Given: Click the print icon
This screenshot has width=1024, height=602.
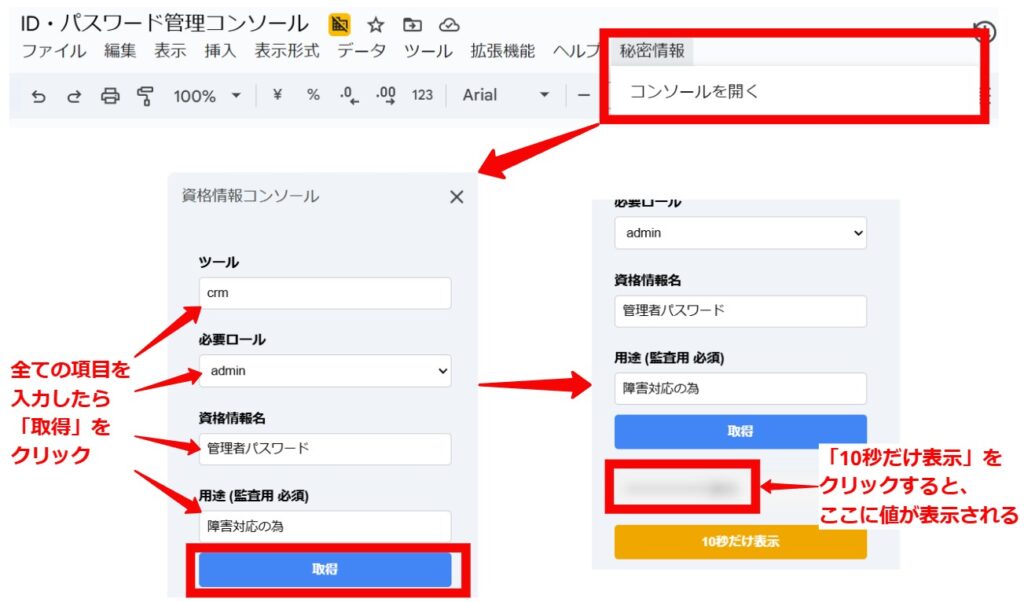Looking at the screenshot, I should [x=110, y=96].
